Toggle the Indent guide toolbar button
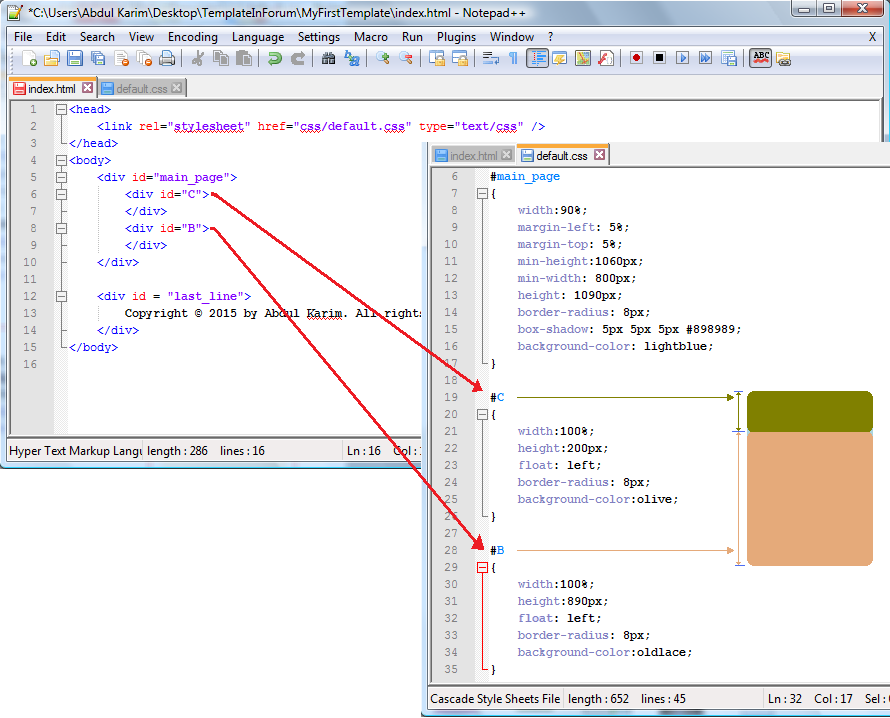This screenshot has width=890, height=718. pos(538,58)
